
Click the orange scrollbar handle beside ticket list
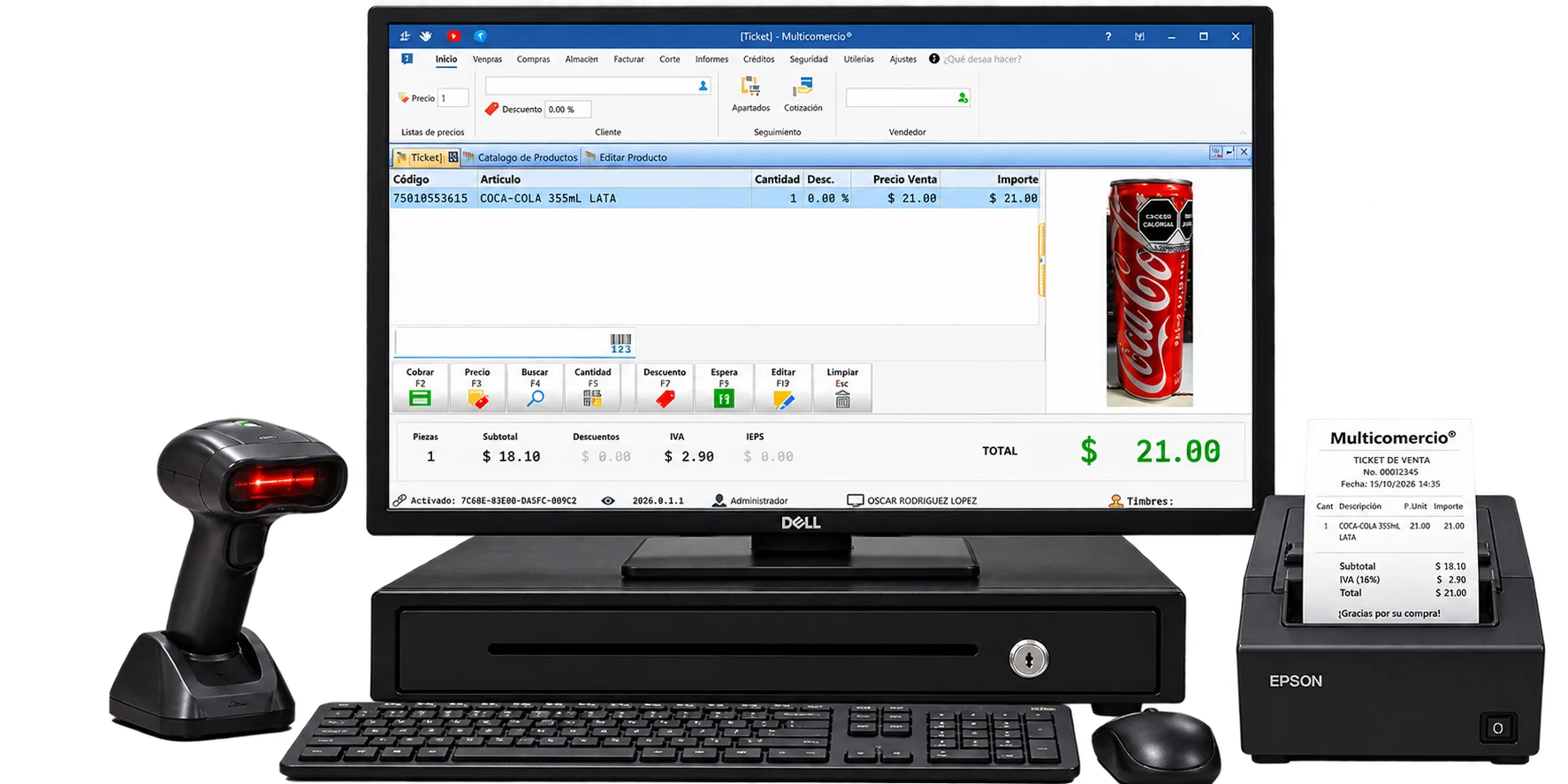pyautogui.click(x=1042, y=260)
